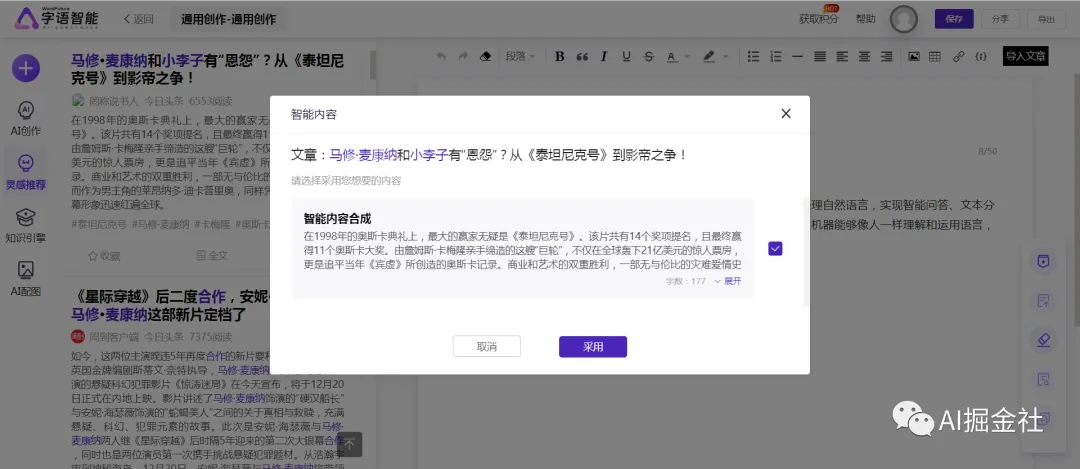Close the 智能内容 dialog
The image size is (1080, 469).
[786, 114]
